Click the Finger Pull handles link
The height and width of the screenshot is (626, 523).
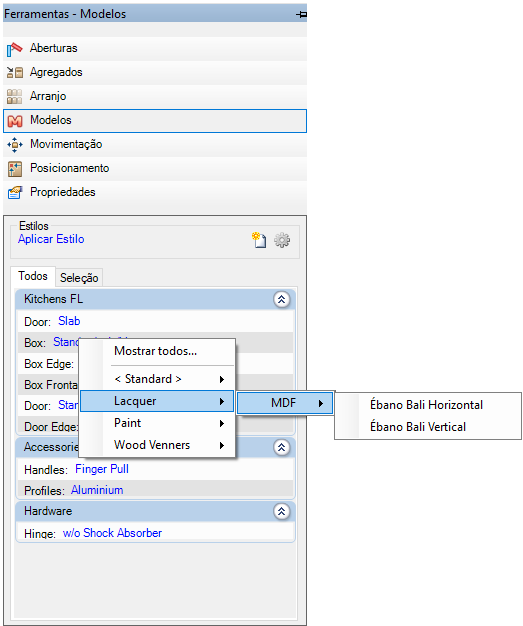coord(102,469)
